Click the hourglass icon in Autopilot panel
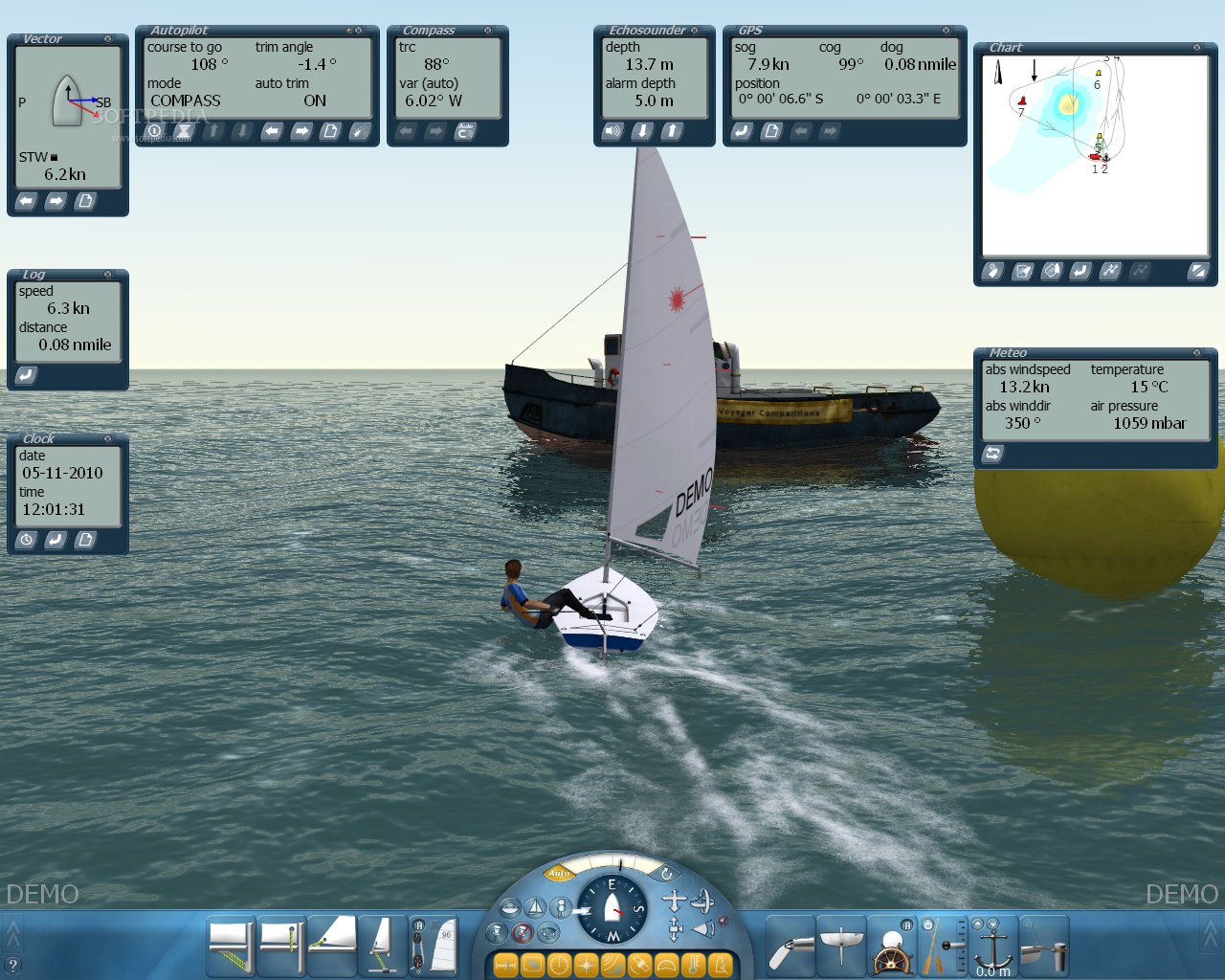The height and width of the screenshot is (980, 1225). click(x=184, y=131)
